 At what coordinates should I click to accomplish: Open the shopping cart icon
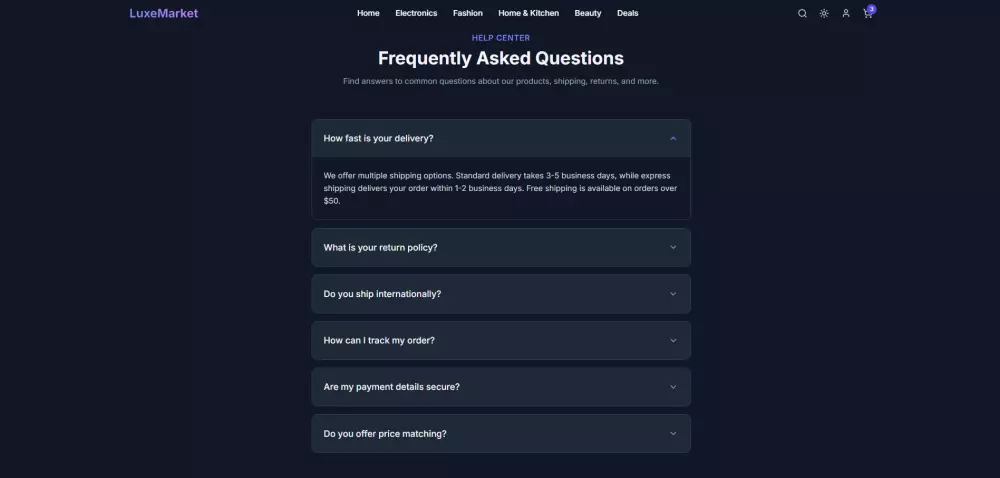coord(867,14)
